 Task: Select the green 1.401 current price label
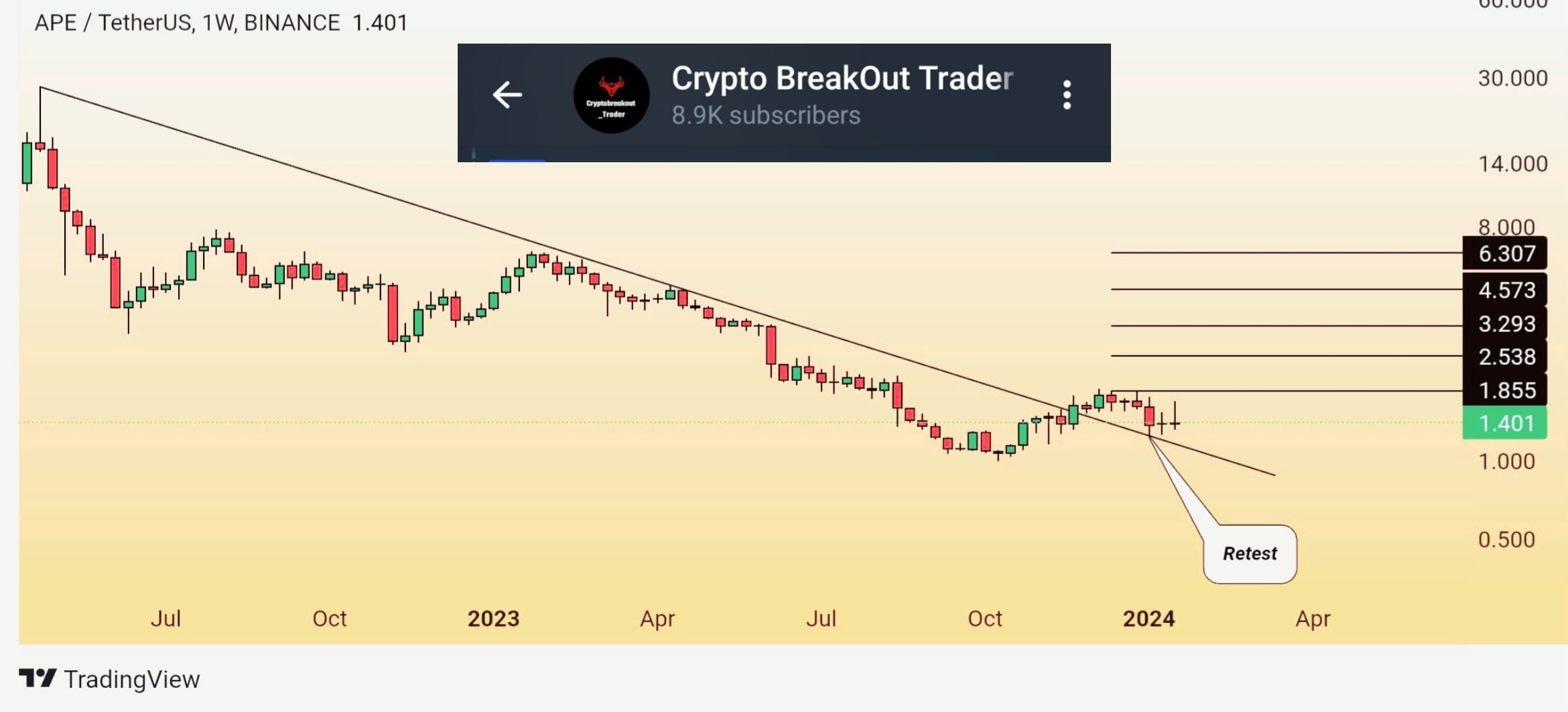pos(1505,422)
